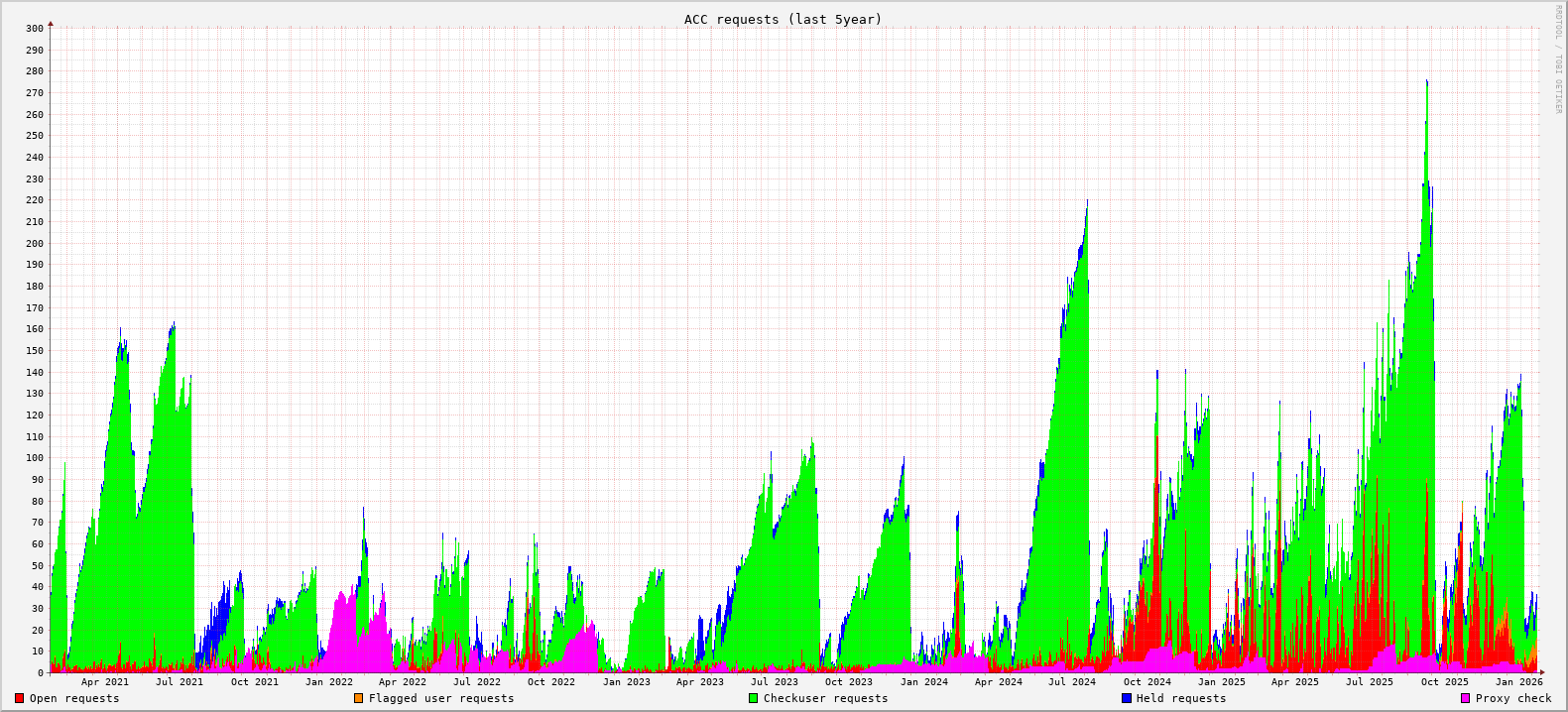Select the 'Held requests' legend label
The height and width of the screenshot is (712, 1568).
click(1181, 698)
